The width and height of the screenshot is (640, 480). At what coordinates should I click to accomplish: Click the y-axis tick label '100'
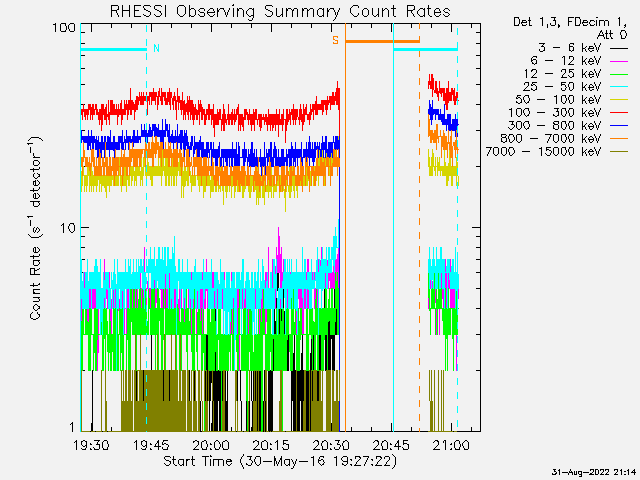(64, 28)
